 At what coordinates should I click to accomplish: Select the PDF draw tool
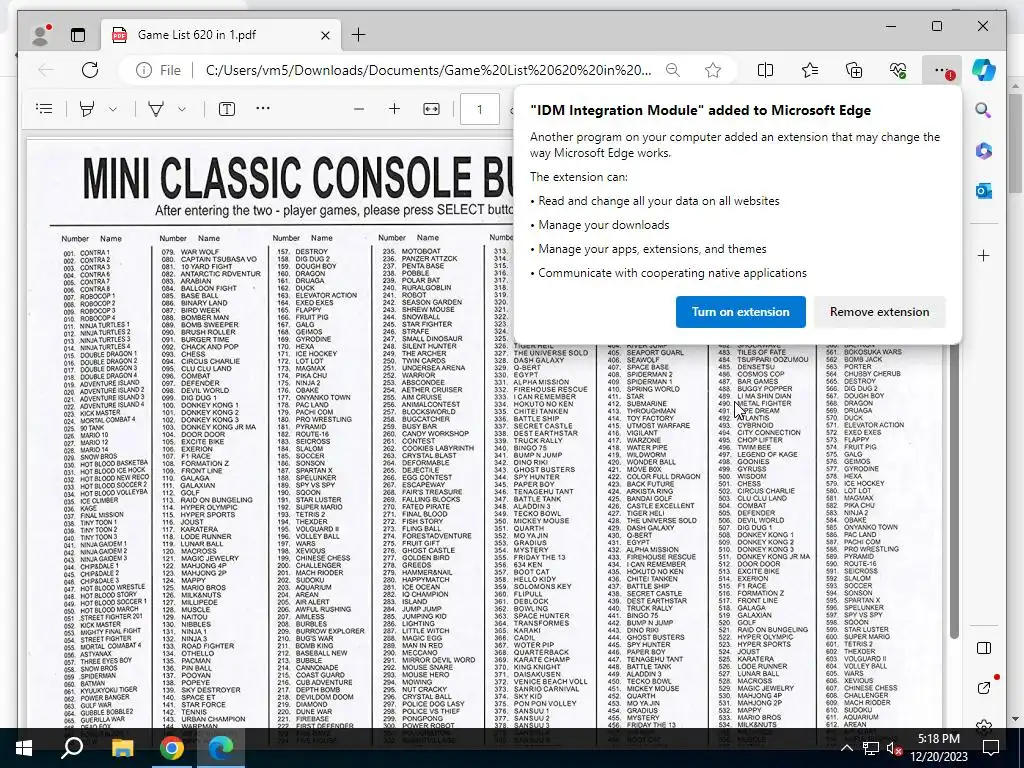[x=156, y=109]
